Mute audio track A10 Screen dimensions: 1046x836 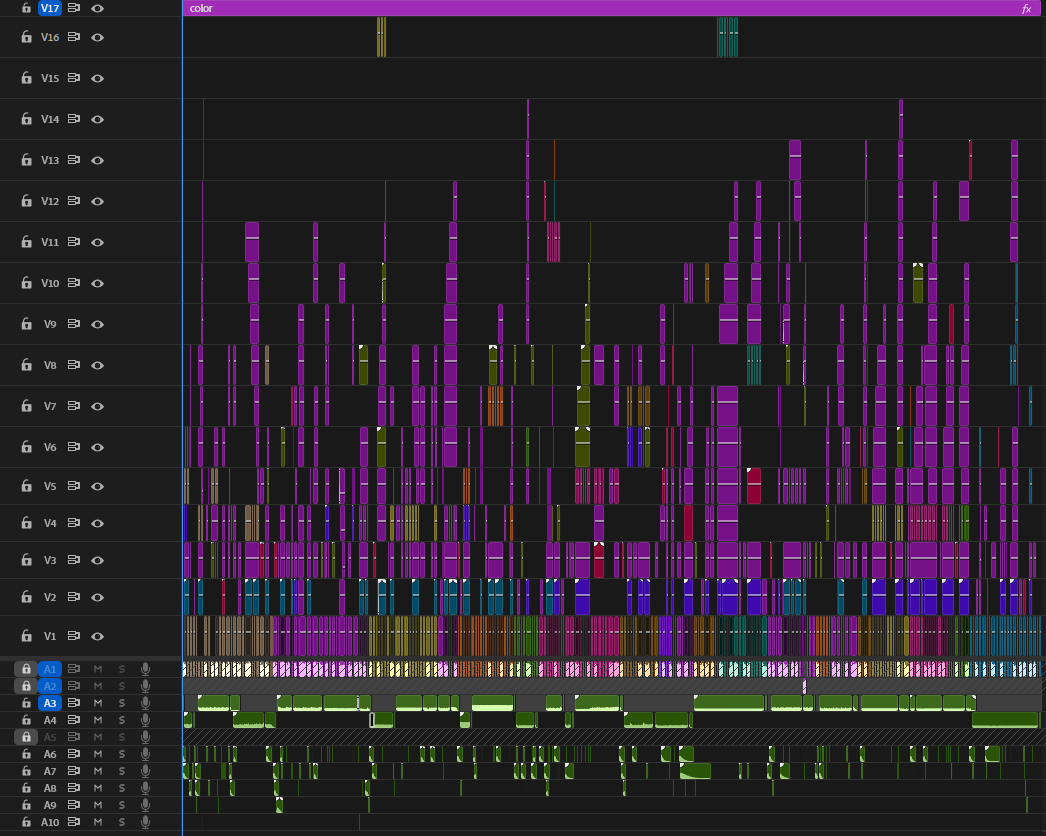coord(98,822)
